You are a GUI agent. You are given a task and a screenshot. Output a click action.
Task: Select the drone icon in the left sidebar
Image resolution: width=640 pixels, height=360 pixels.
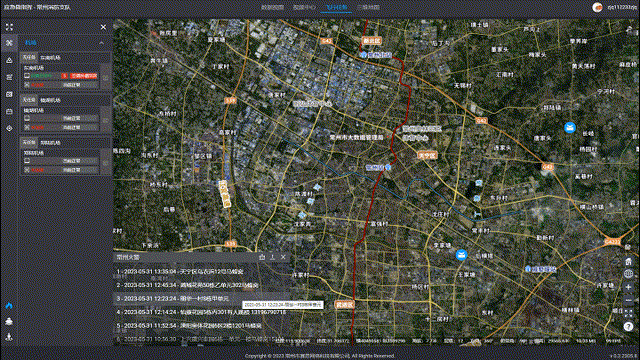(9, 43)
